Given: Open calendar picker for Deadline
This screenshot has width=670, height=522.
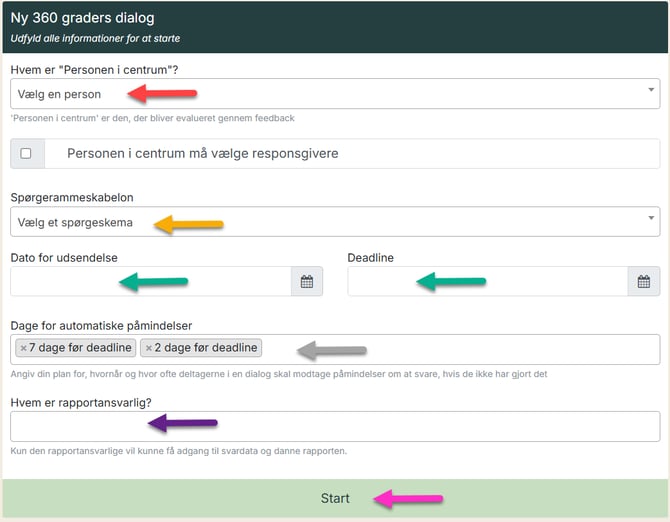Looking at the screenshot, I should pos(644,282).
